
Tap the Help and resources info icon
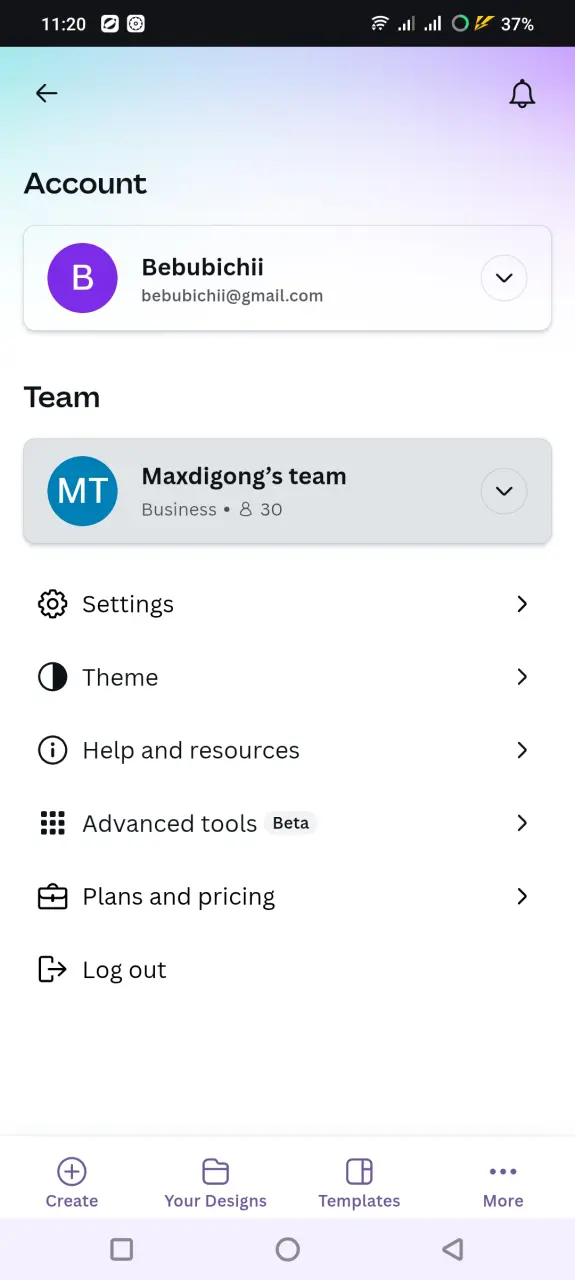coord(52,750)
